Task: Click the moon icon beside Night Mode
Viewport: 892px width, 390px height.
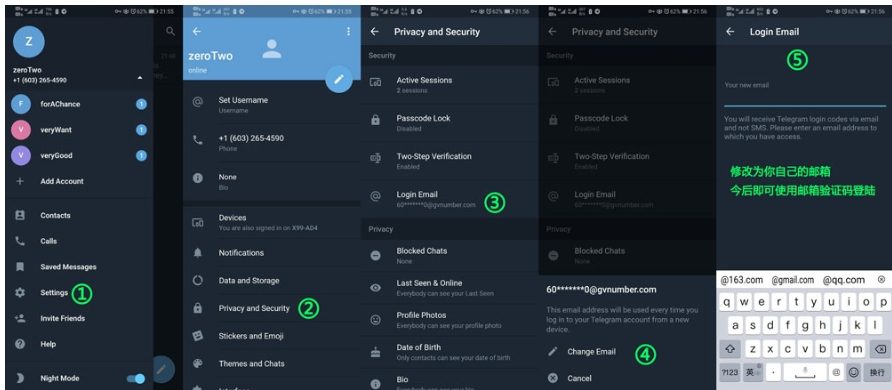Action: point(20,378)
